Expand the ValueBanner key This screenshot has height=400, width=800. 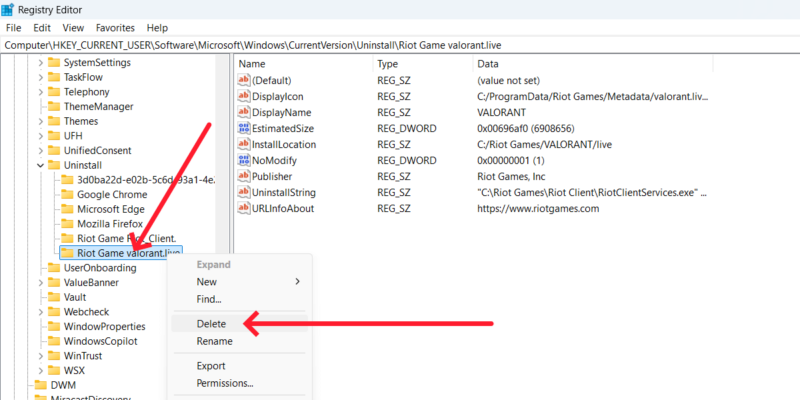41,283
